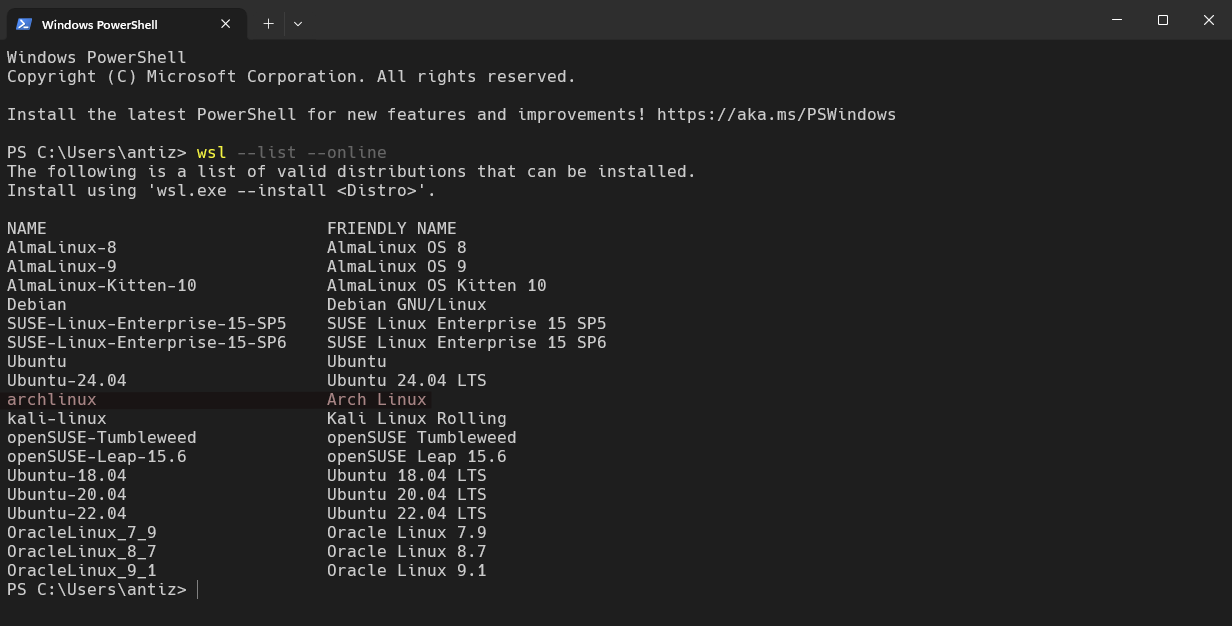Click the PowerShell icon on the tab

[x=24, y=24]
